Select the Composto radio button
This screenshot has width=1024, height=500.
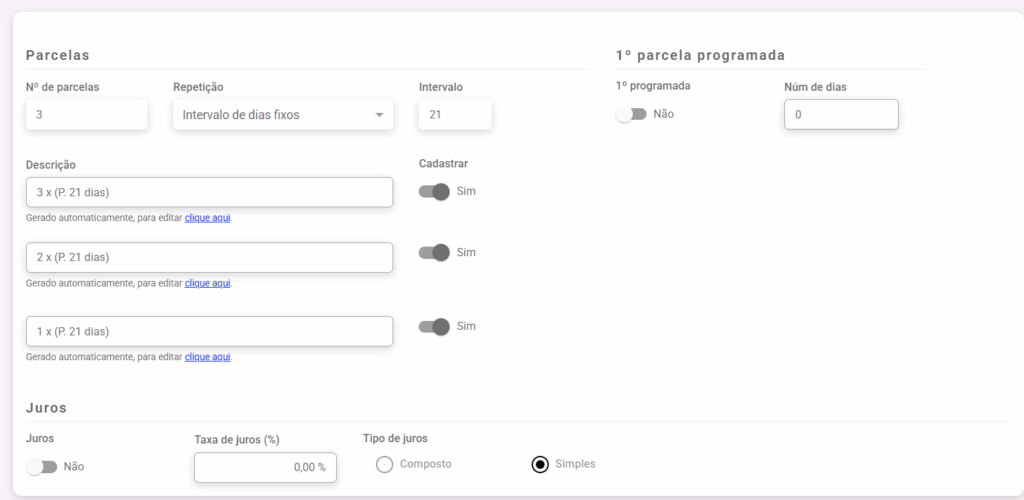[384, 464]
